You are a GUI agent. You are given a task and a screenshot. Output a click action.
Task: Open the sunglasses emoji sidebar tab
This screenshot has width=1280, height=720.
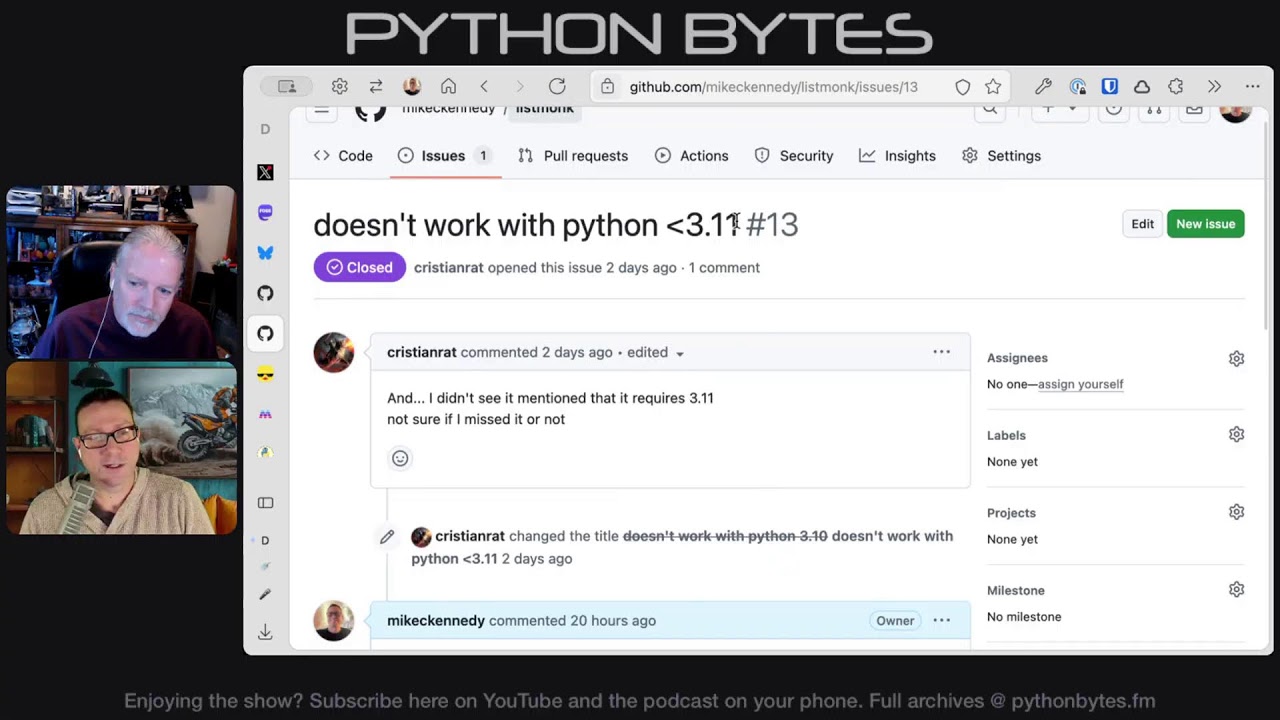tap(265, 374)
